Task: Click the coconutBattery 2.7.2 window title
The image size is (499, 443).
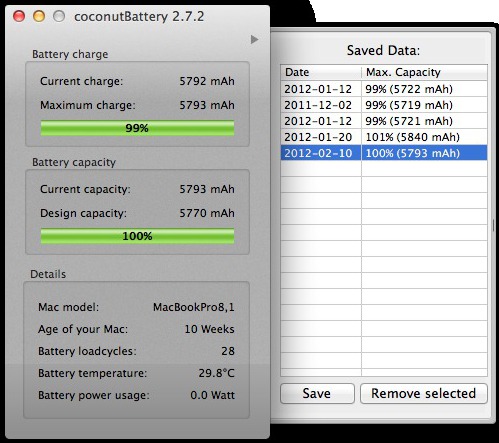Action: [x=139, y=16]
